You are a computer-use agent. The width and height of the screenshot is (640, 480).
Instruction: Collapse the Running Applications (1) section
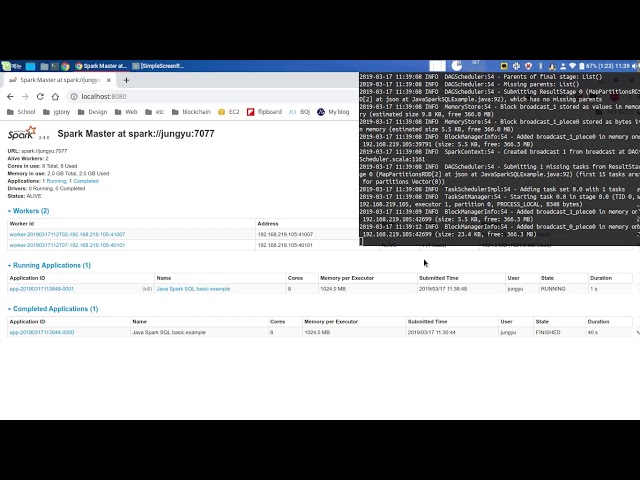coord(49,265)
